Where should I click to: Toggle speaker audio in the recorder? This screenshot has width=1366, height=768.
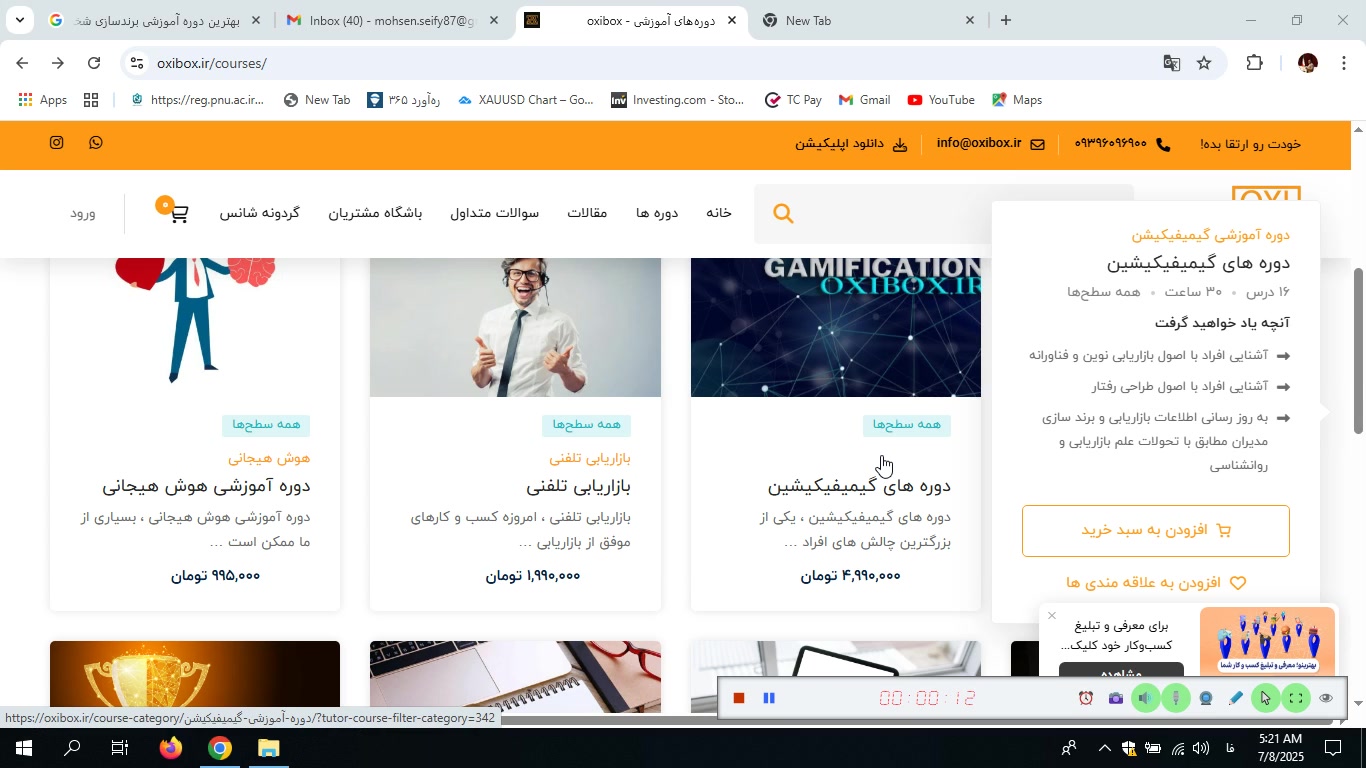click(x=1146, y=698)
